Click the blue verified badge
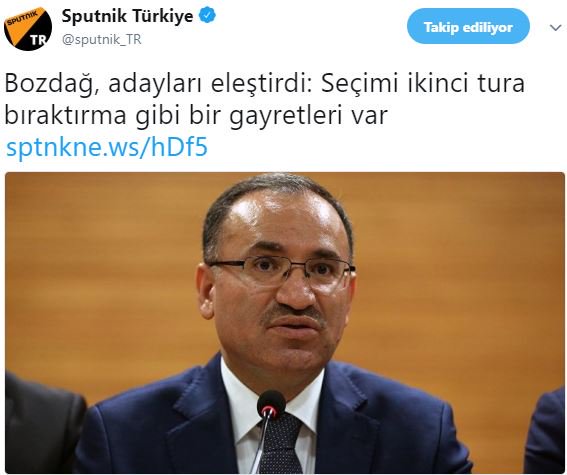 [x=208, y=16]
